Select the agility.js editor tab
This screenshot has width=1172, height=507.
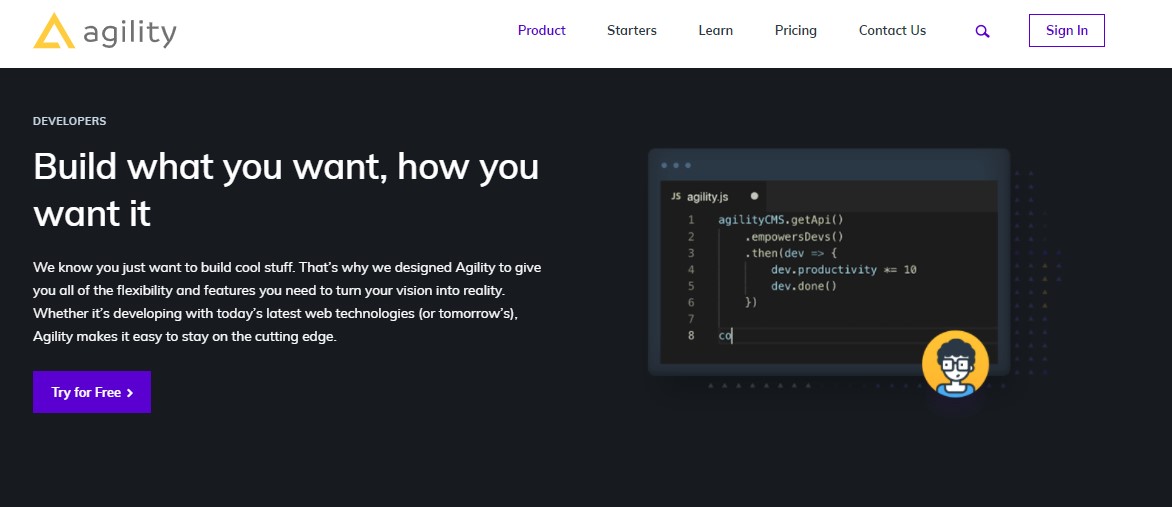714,196
